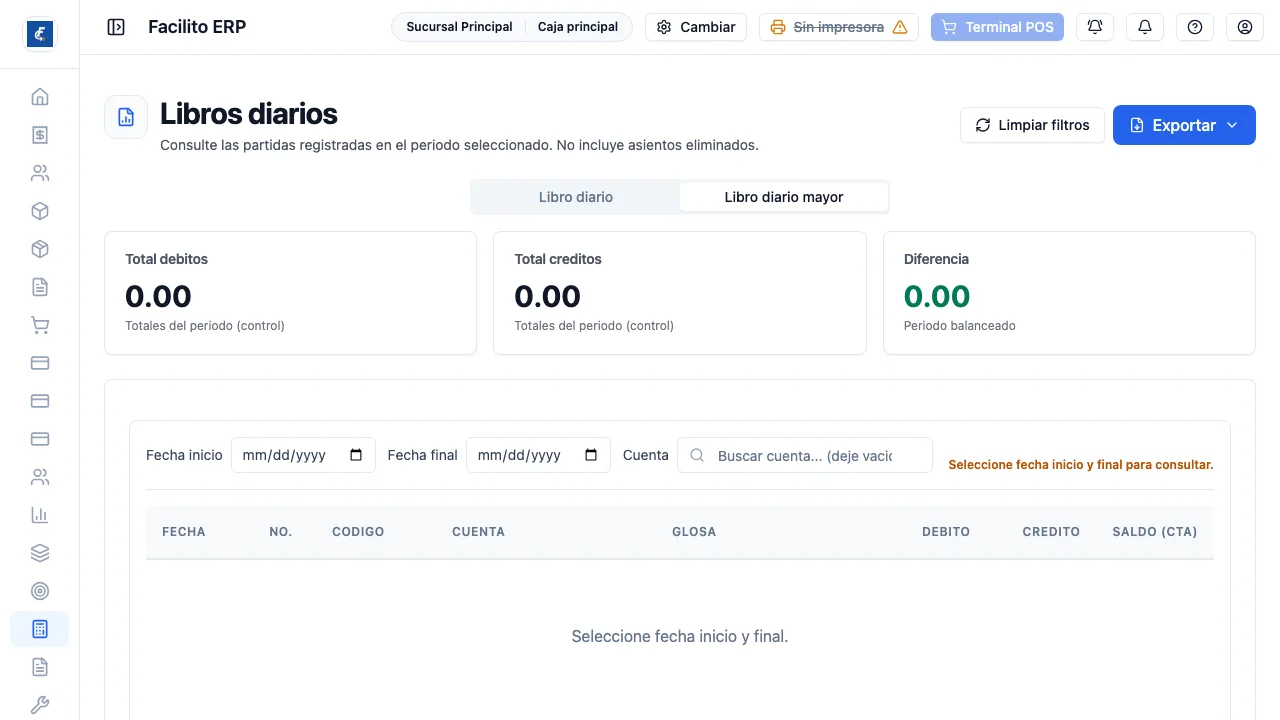Click the Sucursal Principal label
This screenshot has width=1280, height=720.
click(459, 27)
